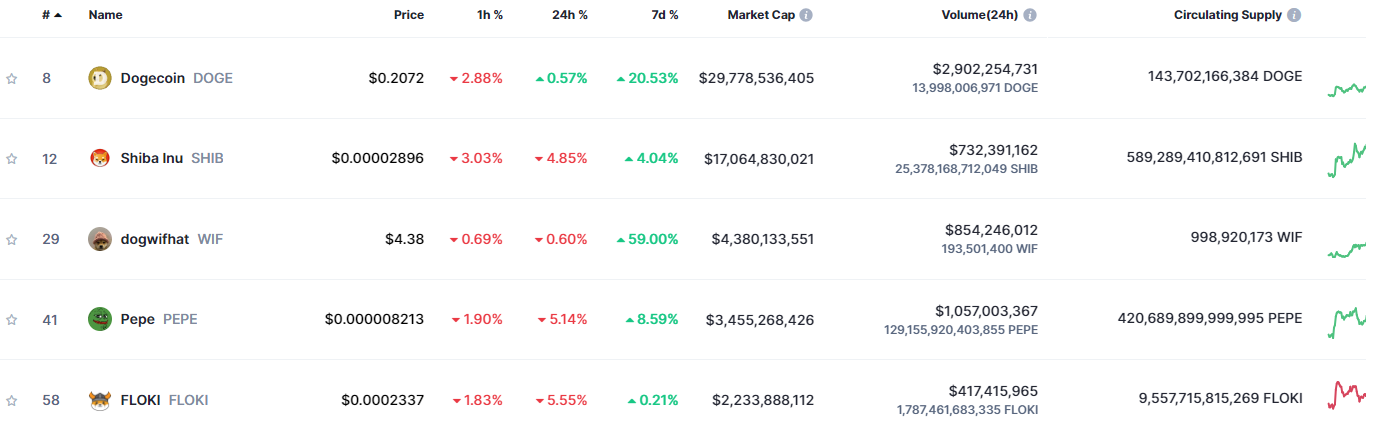Click the Market Cap info icon
This screenshot has width=1399, height=425.
coord(806,16)
